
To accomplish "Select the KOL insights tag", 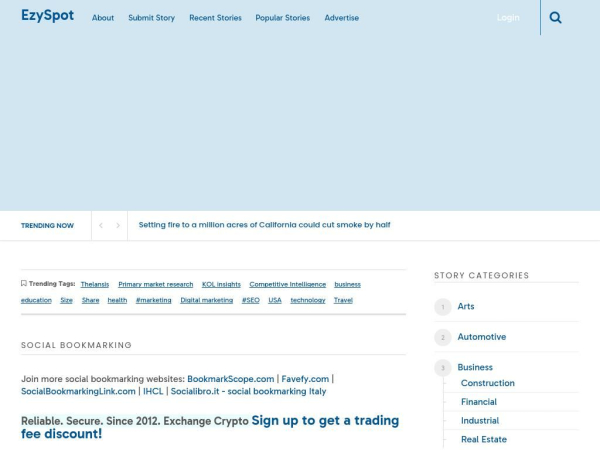I will coord(221,284).
